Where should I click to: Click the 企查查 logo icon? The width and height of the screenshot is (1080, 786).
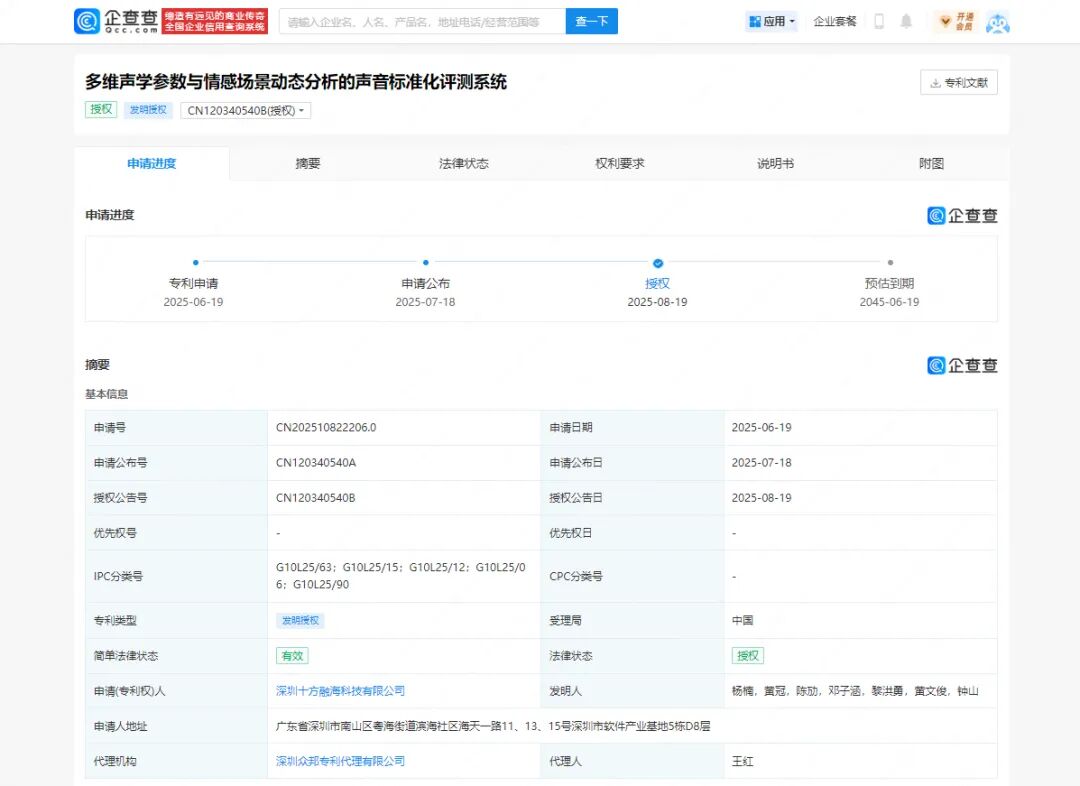pyautogui.click(x=88, y=21)
